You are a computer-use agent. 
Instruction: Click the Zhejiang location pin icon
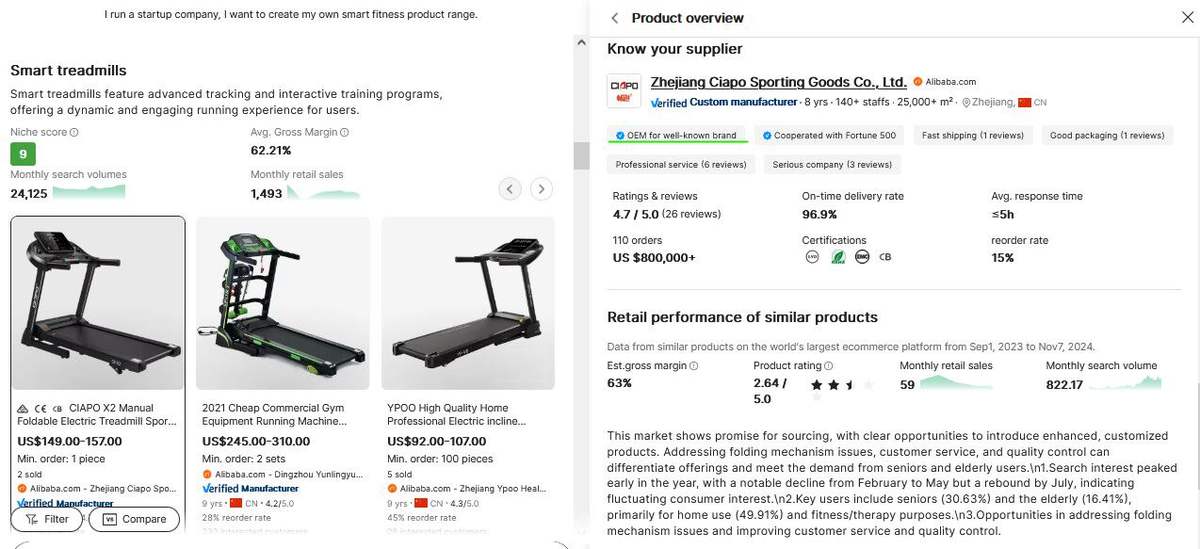click(x=966, y=102)
